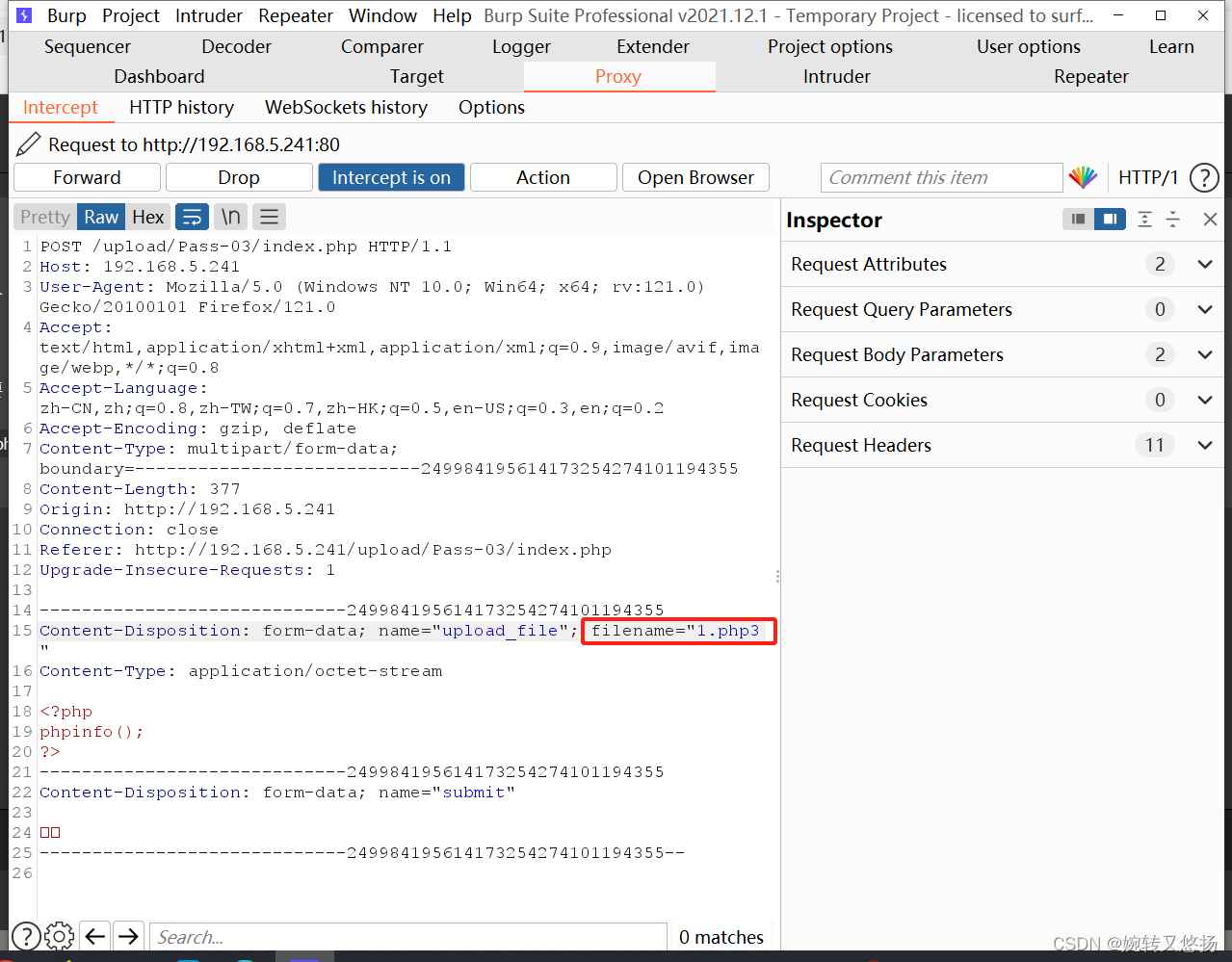Switch to Project options tab

pyautogui.click(x=830, y=46)
